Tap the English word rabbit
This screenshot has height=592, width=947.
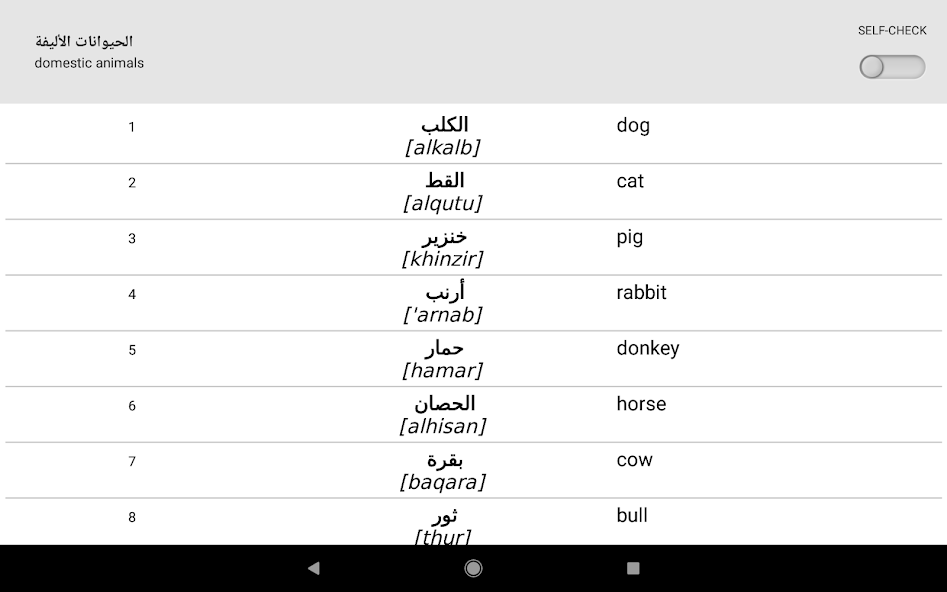641,292
